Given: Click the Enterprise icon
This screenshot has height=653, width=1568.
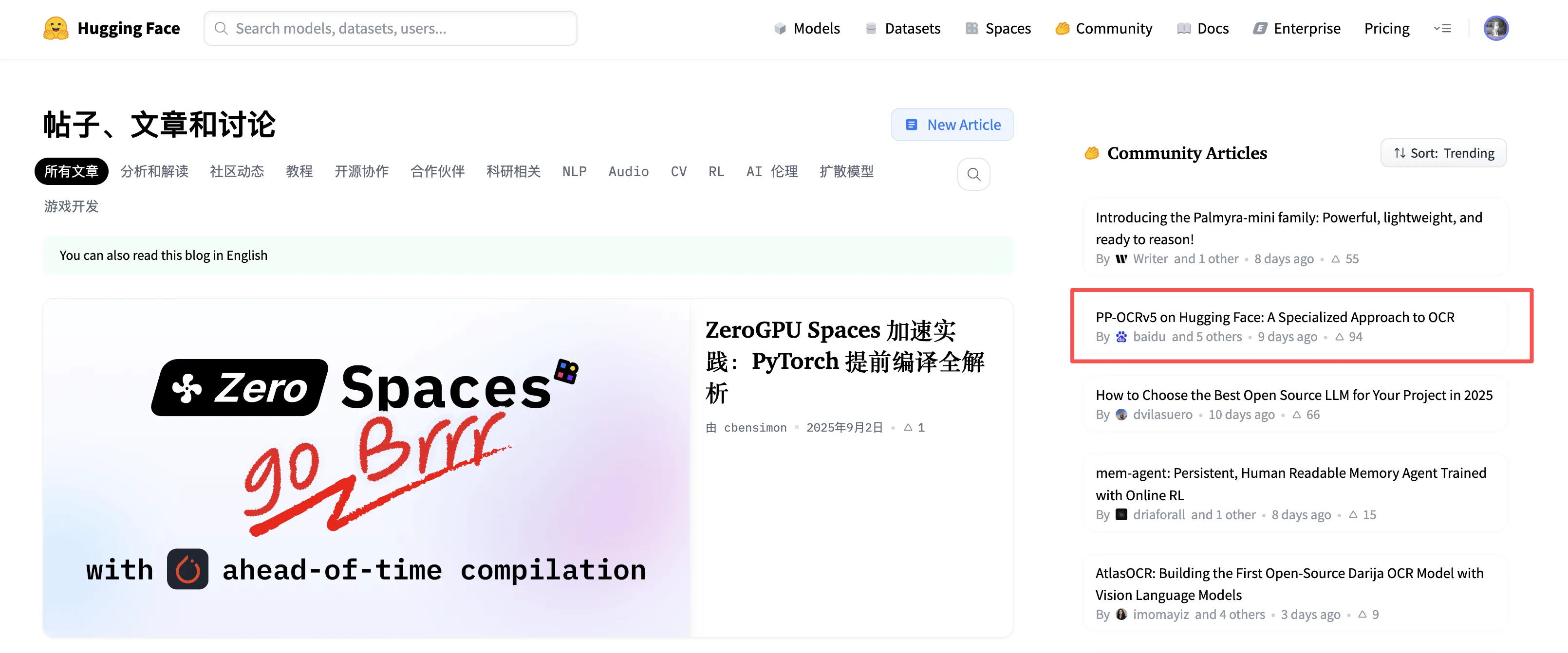Looking at the screenshot, I should coord(1259,28).
